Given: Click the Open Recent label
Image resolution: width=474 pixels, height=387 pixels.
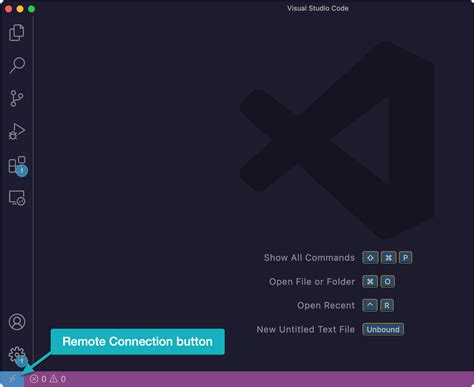Looking at the screenshot, I should [326, 305].
